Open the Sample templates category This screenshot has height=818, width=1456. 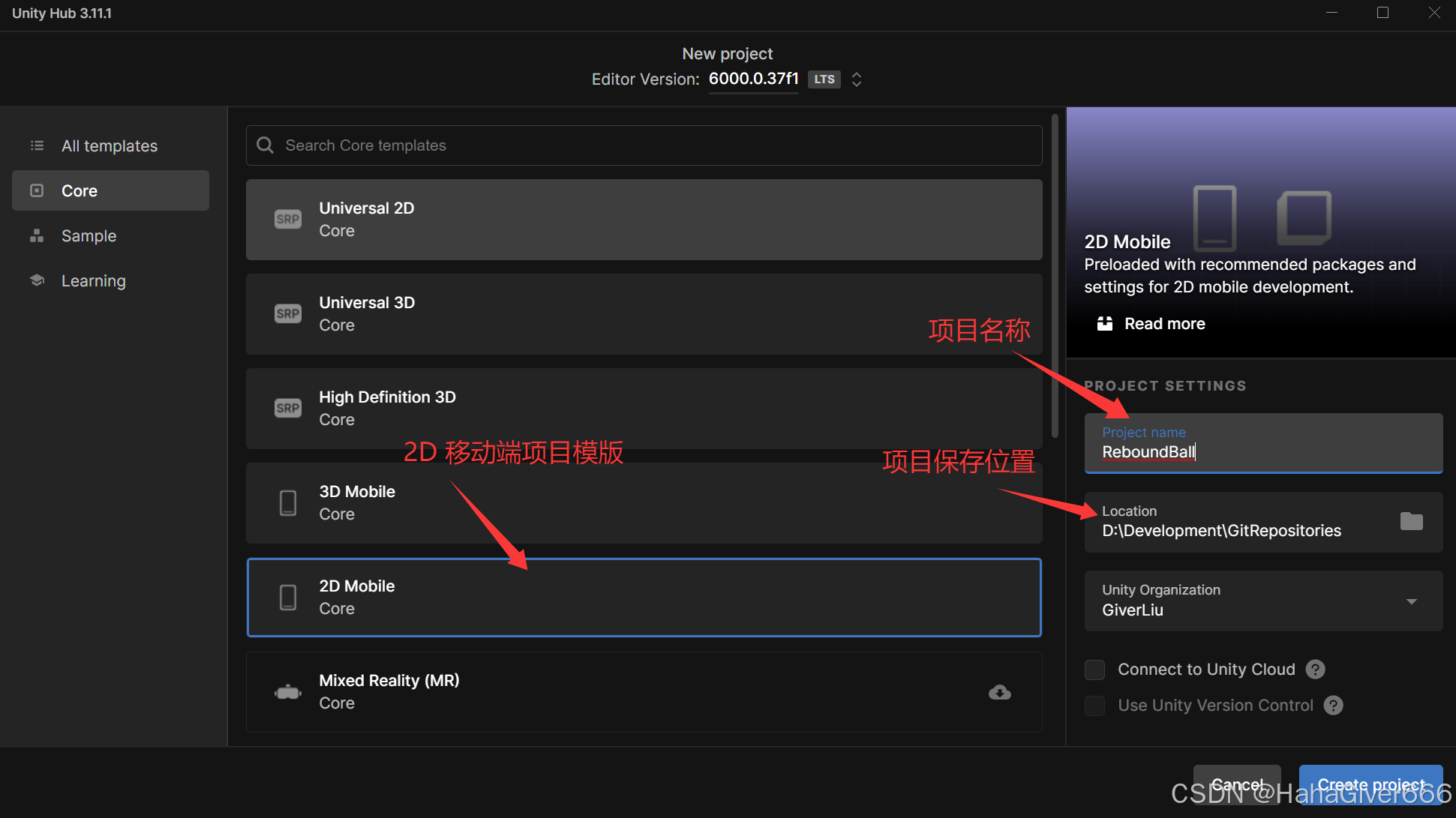click(110, 235)
